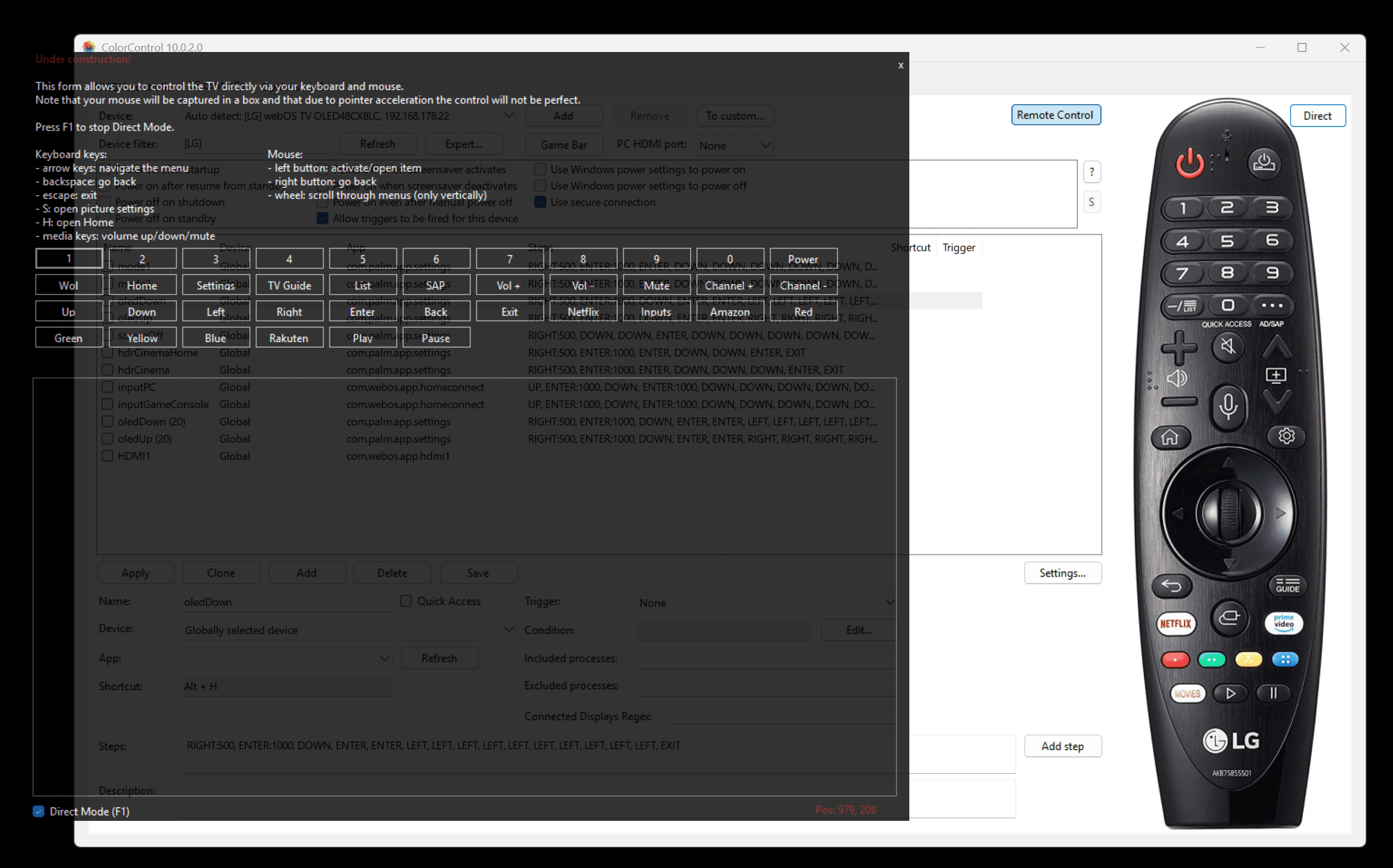Click the Name field containing oledDown
The image size is (1393, 868).
click(x=287, y=602)
